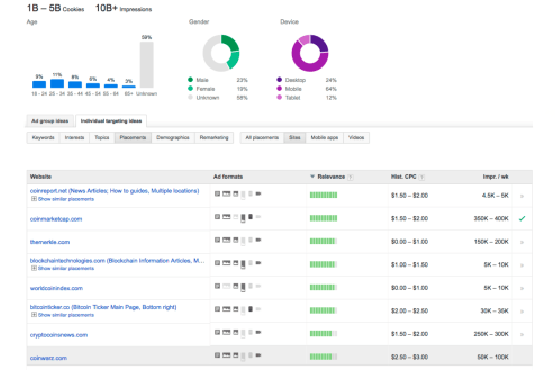
Task: Click green checkmark on coinmarketcap.com row
Action: pos(522,219)
